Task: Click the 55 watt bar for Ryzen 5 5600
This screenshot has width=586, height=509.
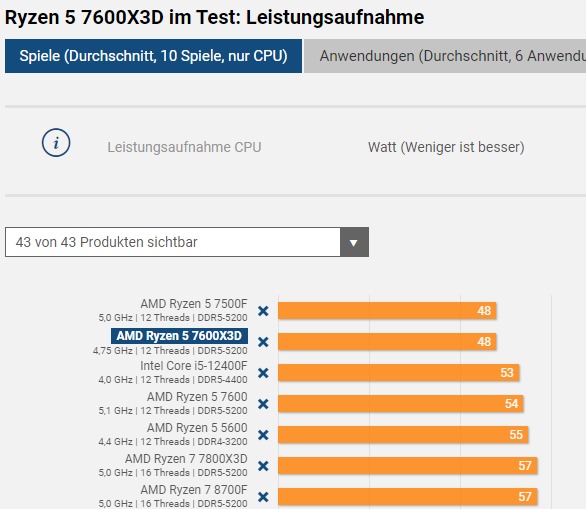Action: [403, 435]
